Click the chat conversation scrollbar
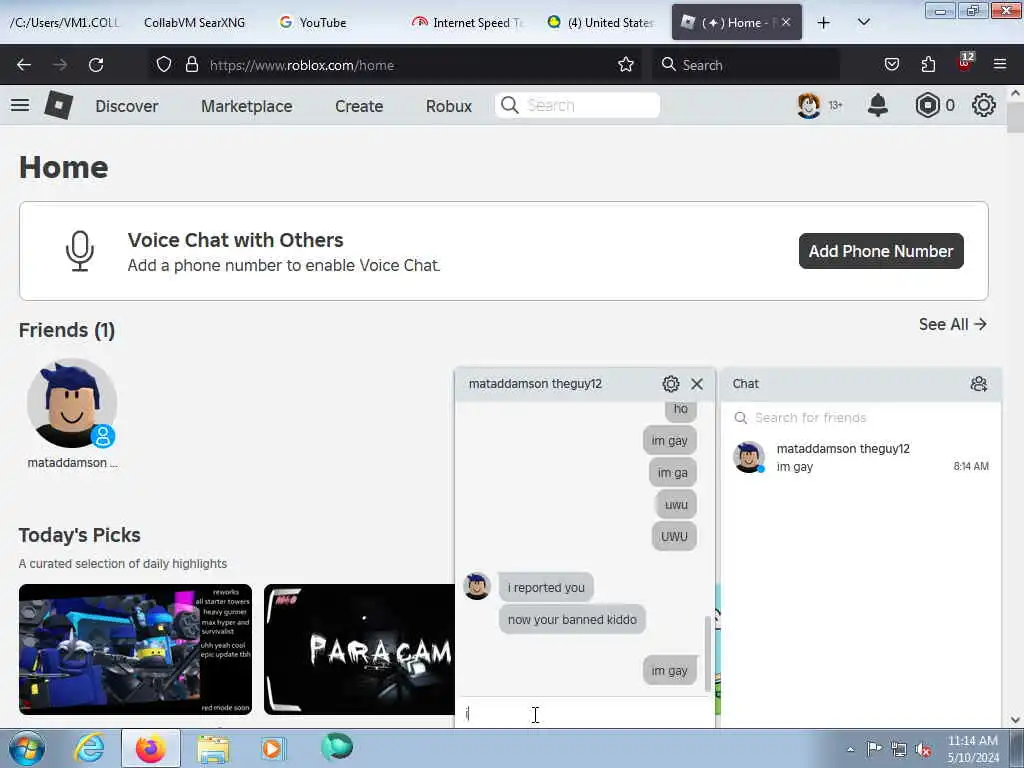The height and width of the screenshot is (768, 1024). coord(707,653)
